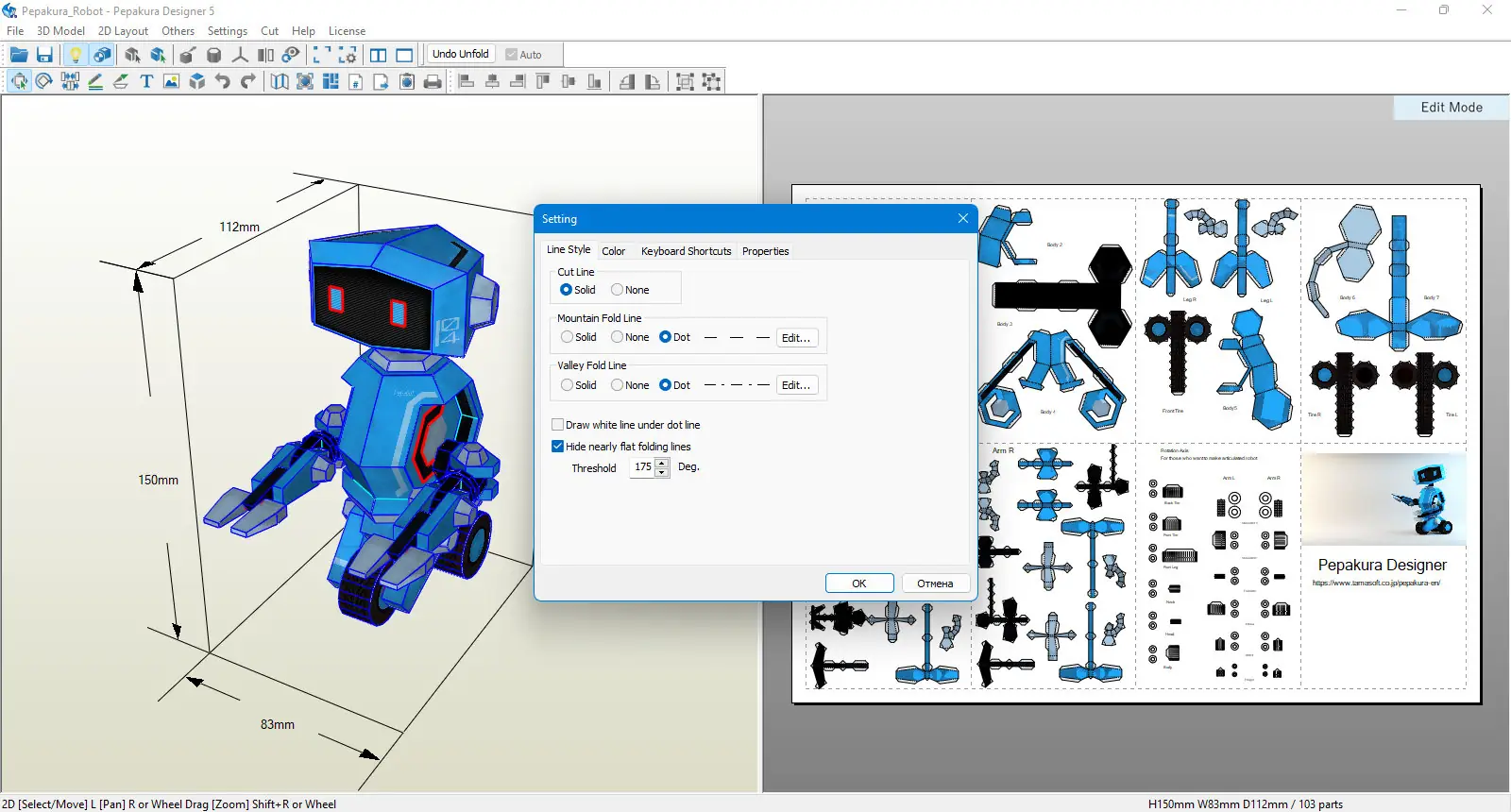Viewport: 1511px width, 812px height.
Task: Select Solid for Mountain Fold Line
Action: [x=579, y=337]
